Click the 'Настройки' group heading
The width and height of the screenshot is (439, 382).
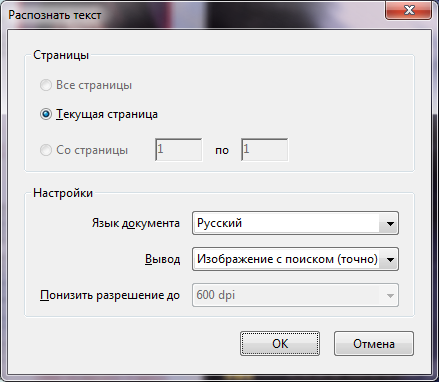coord(63,193)
